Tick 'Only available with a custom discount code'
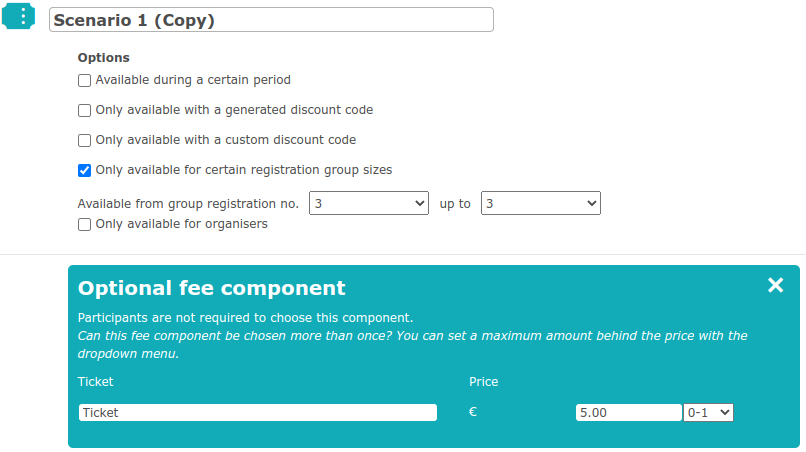This screenshot has width=806, height=452. (84, 140)
